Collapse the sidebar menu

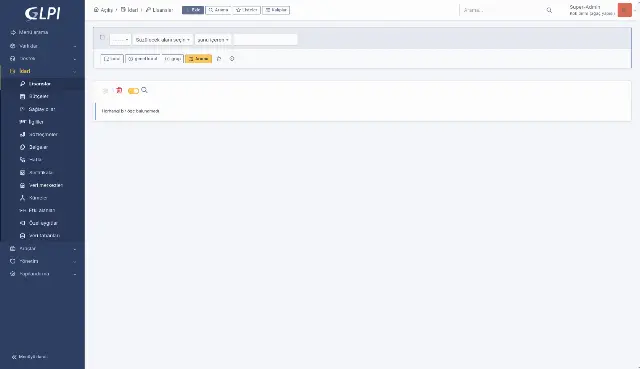tap(29, 357)
